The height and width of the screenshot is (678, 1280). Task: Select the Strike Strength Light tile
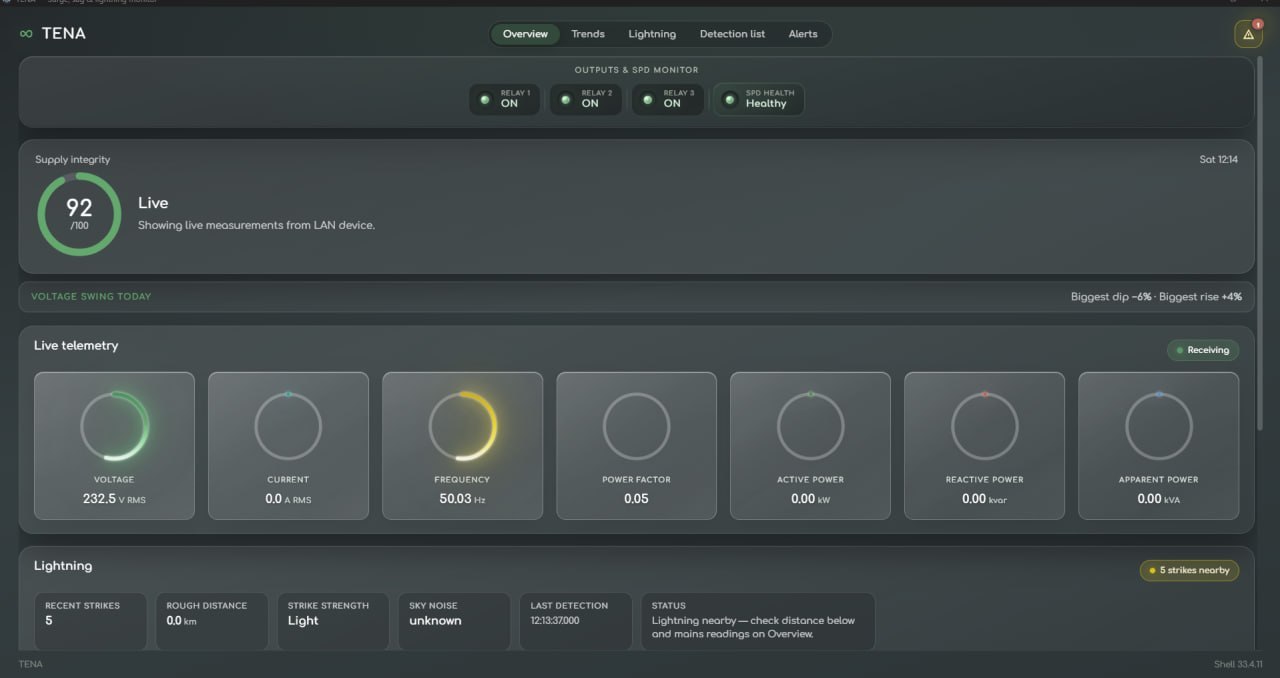coord(333,621)
